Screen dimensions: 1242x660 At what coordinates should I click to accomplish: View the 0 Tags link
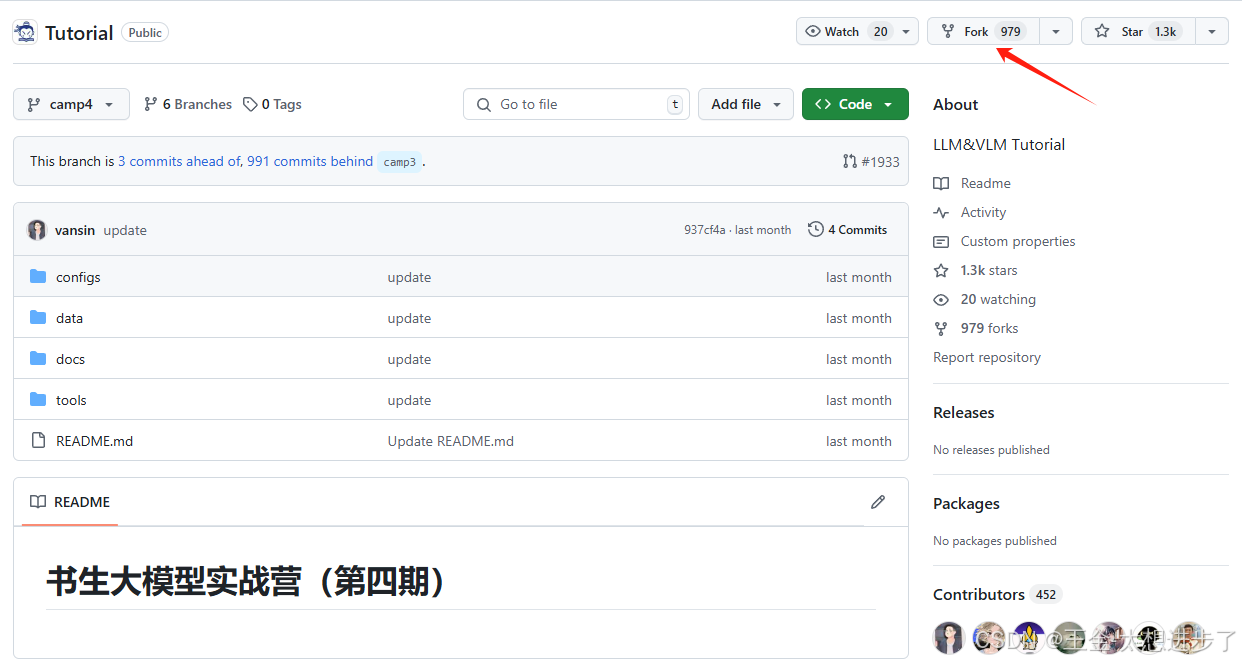tap(272, 104)
